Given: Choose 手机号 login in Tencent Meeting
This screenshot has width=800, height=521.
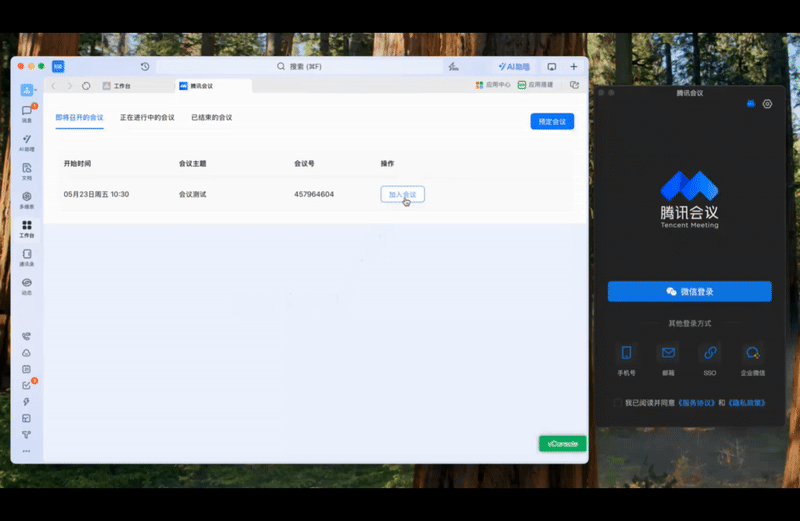Looking at the screenshot, I should tap(627, 360).
